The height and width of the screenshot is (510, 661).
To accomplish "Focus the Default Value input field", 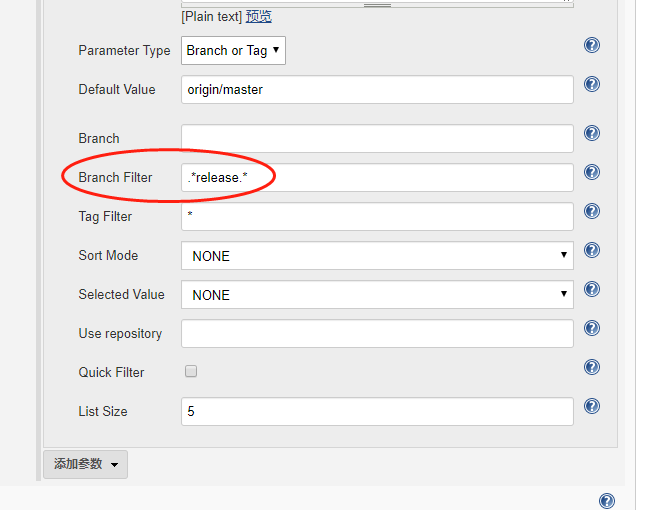I will (377, 89).
